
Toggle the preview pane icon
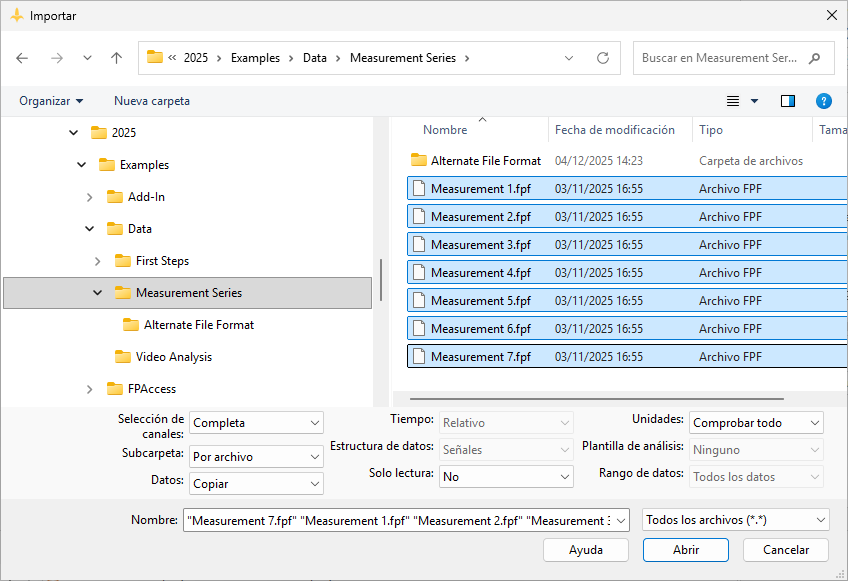788,101
